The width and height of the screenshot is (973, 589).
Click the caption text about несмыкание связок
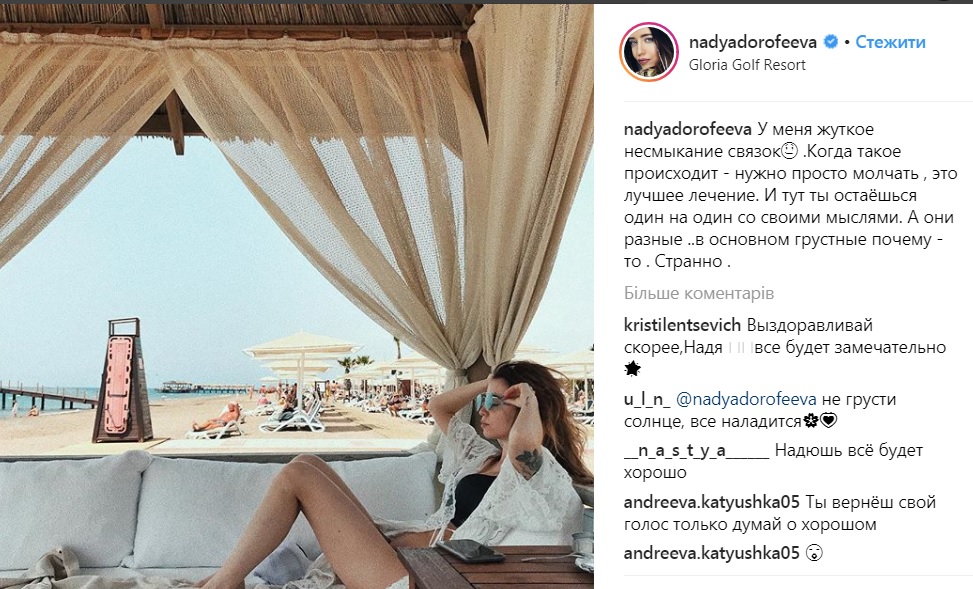[790, 196]
